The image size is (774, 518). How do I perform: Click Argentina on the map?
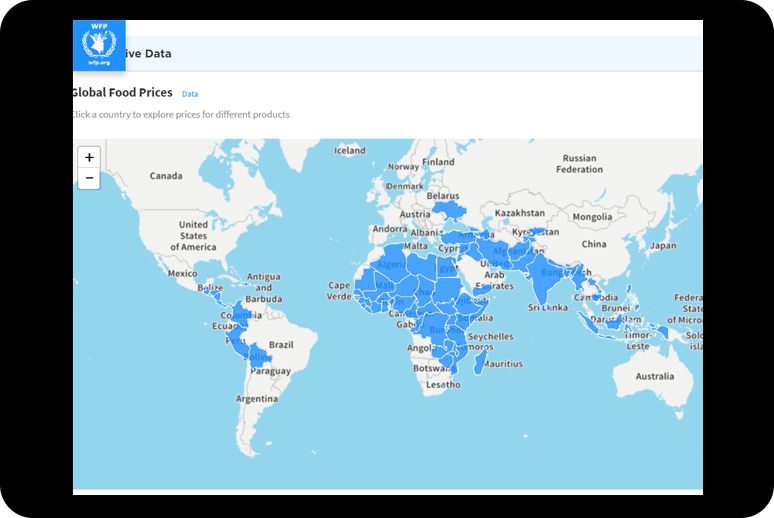click(256, 398)
